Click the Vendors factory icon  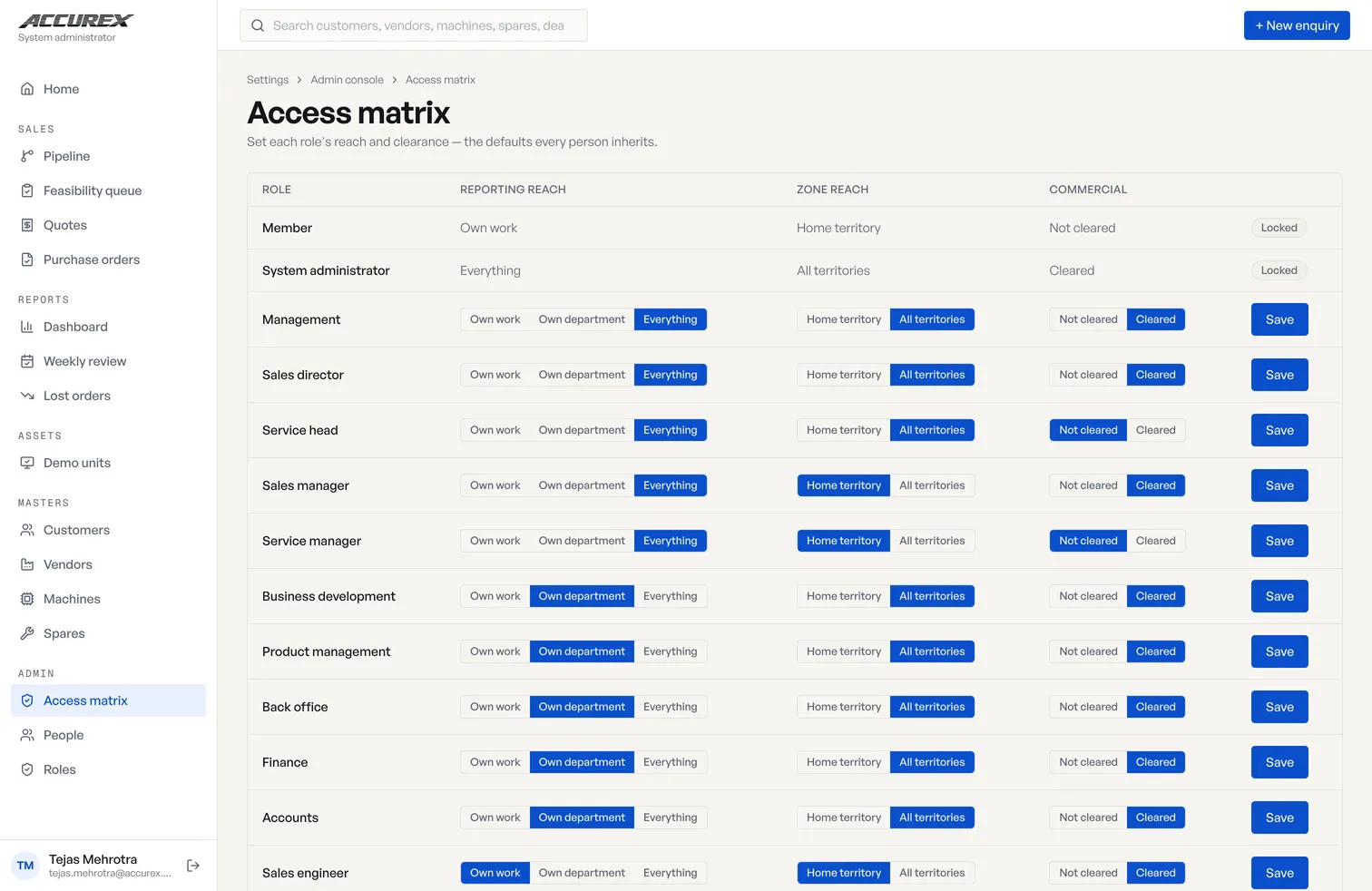27,564
